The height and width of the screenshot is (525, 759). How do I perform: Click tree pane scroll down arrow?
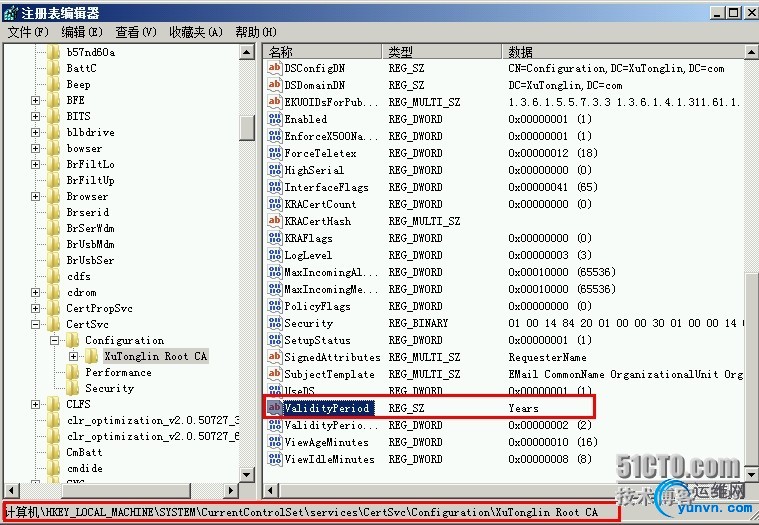(247, 474)
